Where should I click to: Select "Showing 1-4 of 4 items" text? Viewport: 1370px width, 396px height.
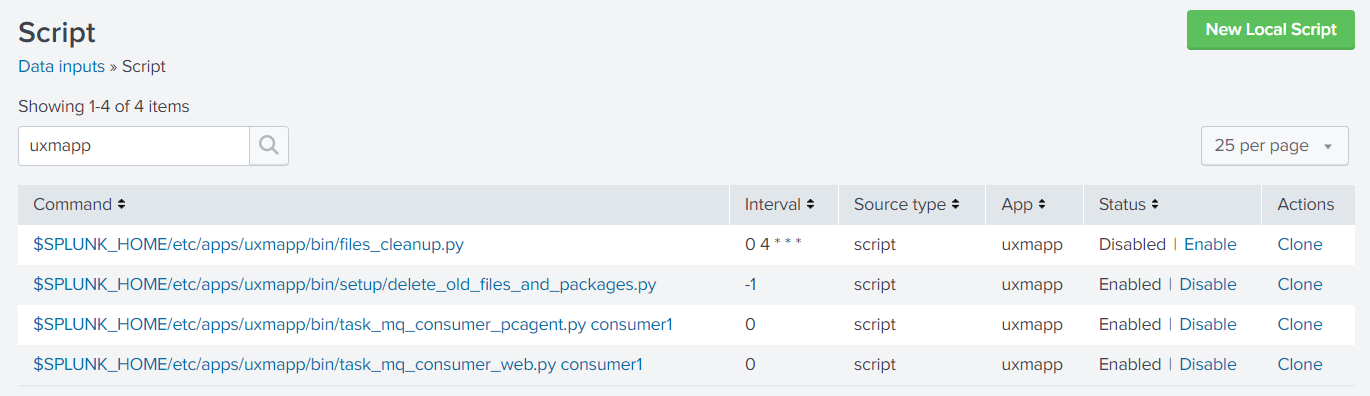[104, 106]
